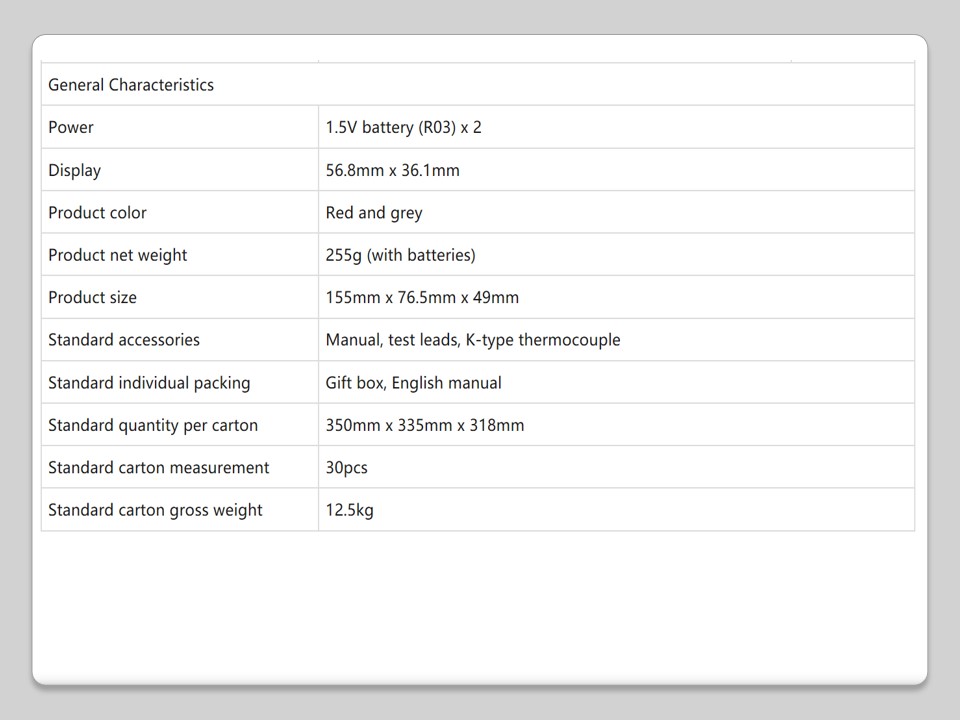Click the 350mm x 335mm x 318mm value
The image size is (960, 720).
coord(425,425)
